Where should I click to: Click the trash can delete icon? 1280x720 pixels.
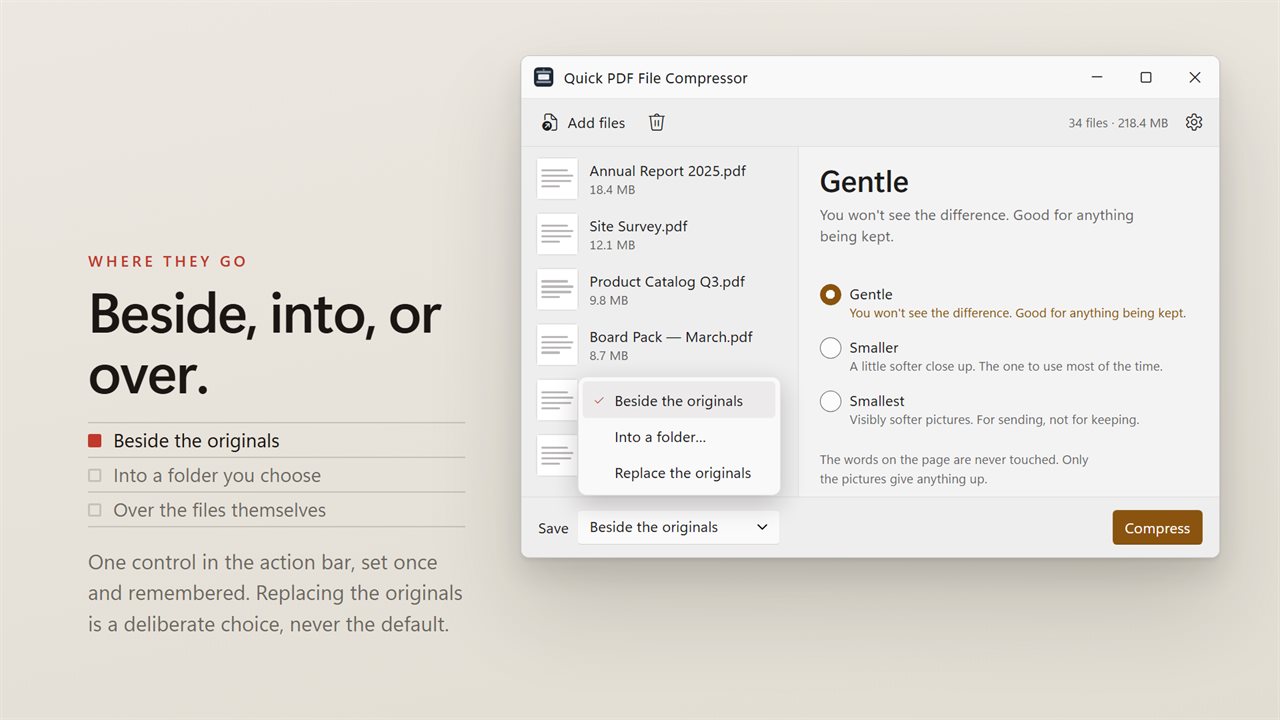[657, 122]
